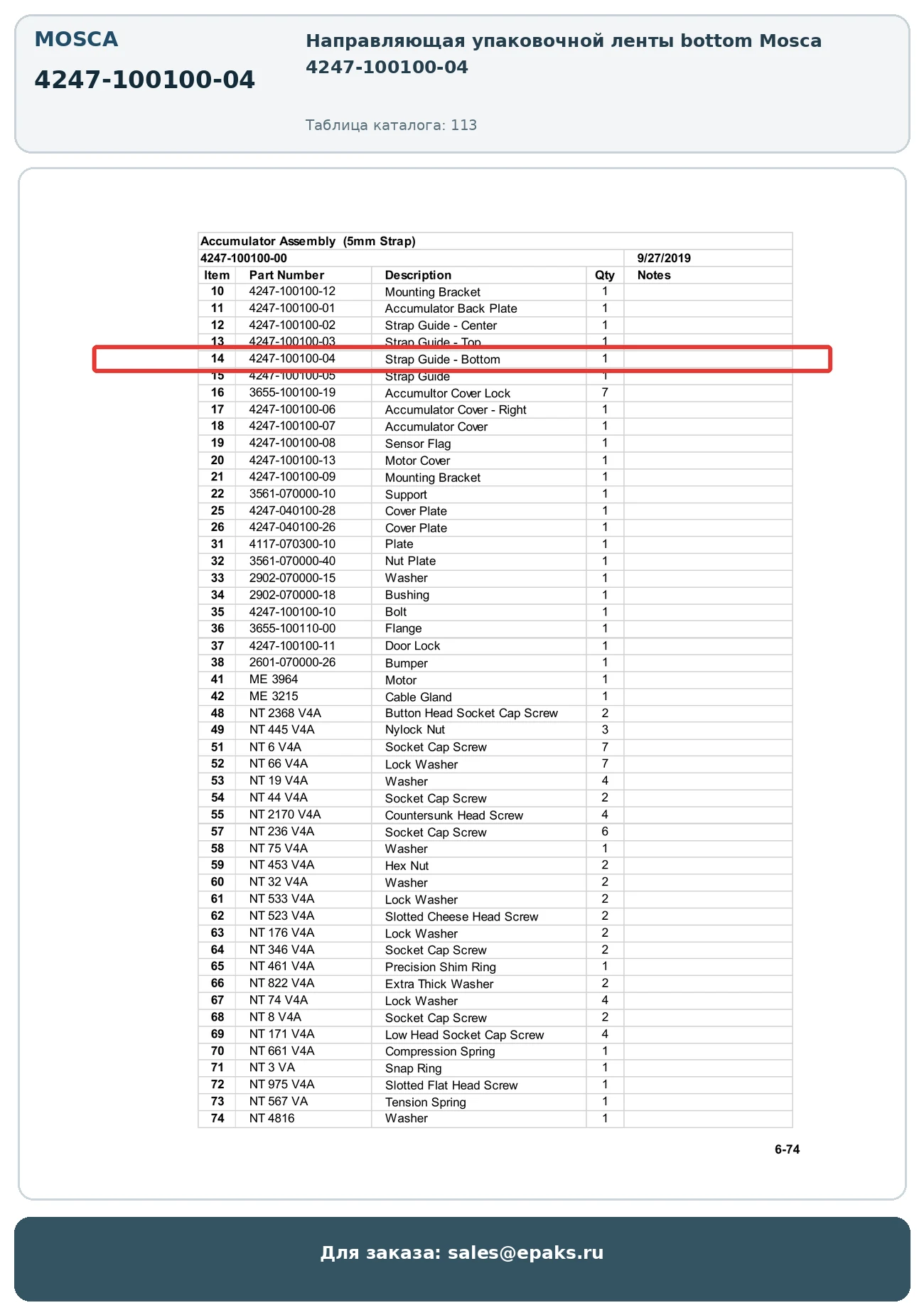Click the Tension Spring row
Viewport: 924px width, 1315px height.
pyautogui.click(x=495, y=1102)
